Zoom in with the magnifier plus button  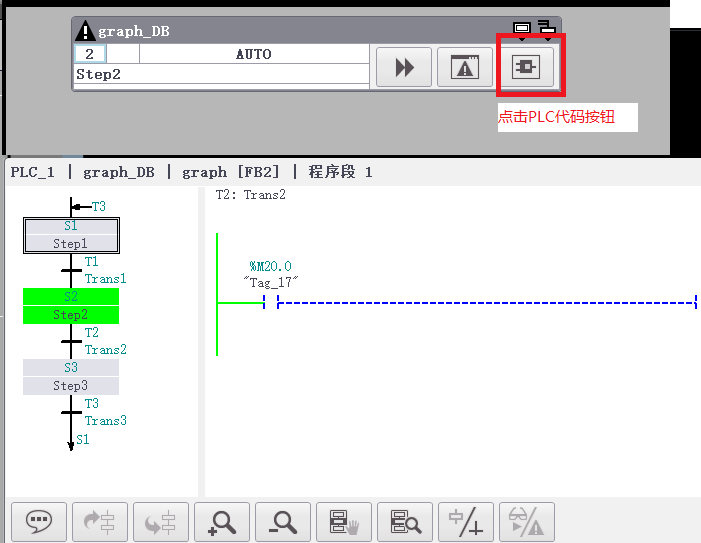pyautogui.click(x=222, y=522)
